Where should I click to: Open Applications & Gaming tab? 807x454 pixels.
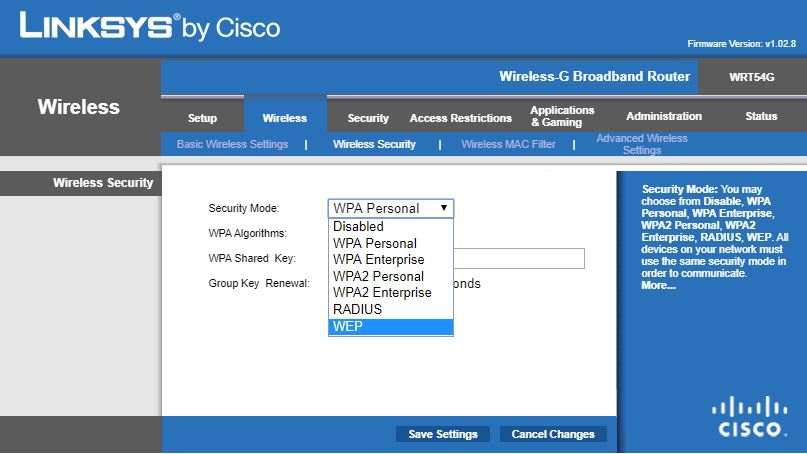(562, 116)
